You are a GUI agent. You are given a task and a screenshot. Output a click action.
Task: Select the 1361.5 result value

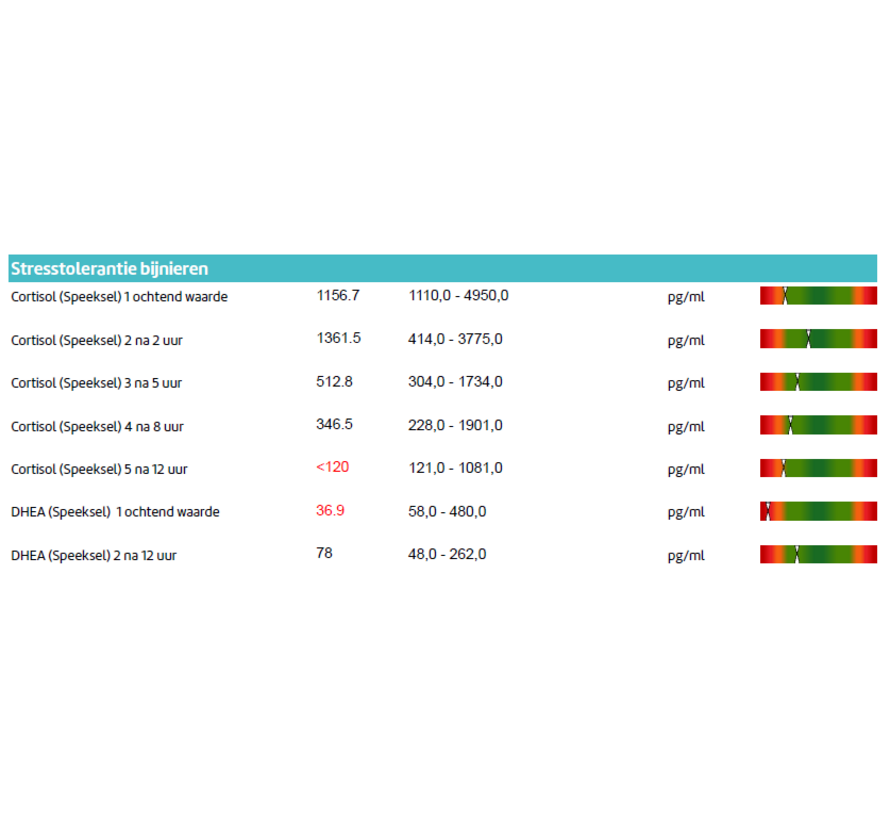click(338, 338)
